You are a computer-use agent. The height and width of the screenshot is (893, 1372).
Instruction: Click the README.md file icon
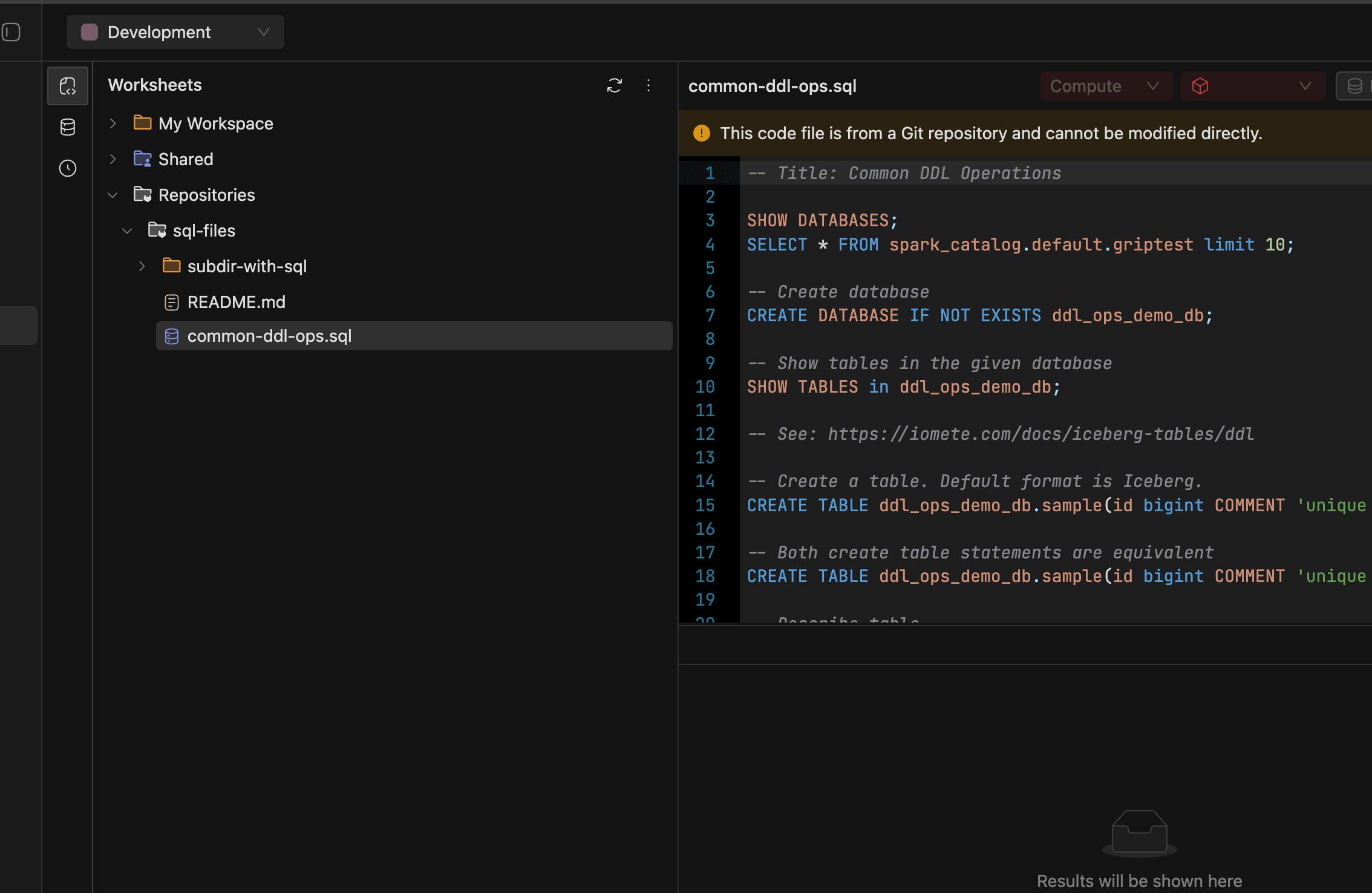pyautogui.click(x=172, y=302)
